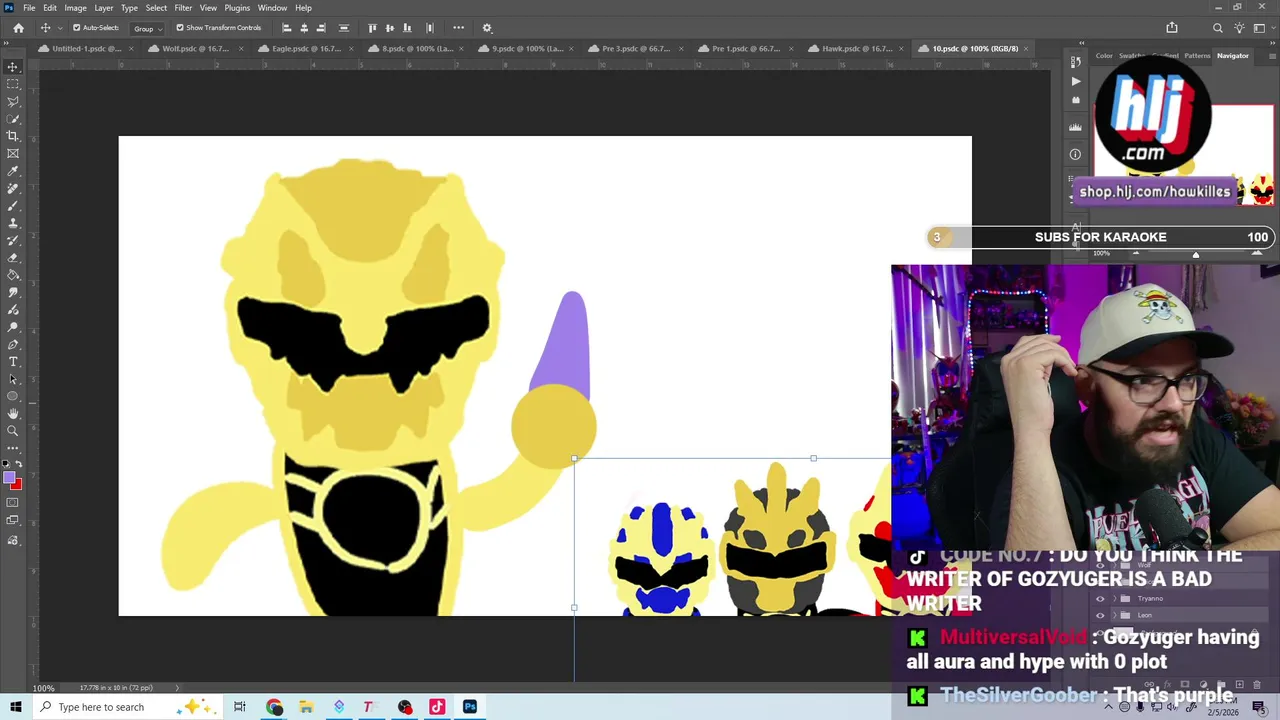Select the Move tool in the toolbar
The height and width of the screenshot is (720, 1280).
click(x=13, y=67)
